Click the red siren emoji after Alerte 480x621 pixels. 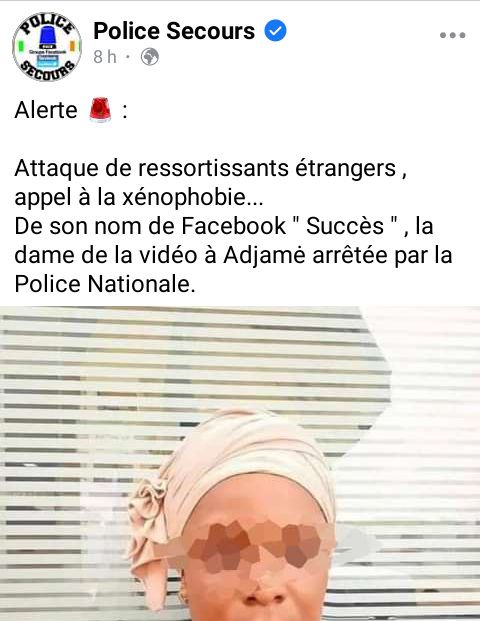click(x=100, y=110)
